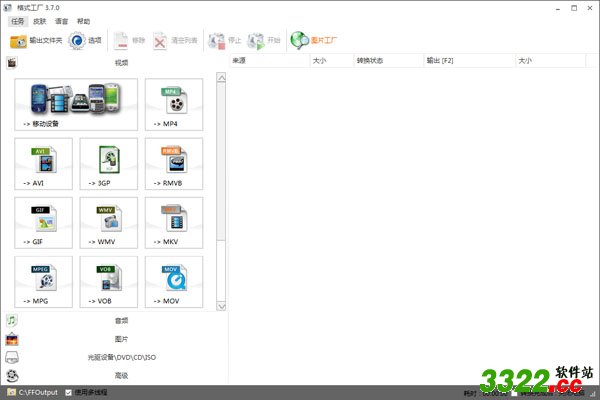Open the 任务 task menu
600x400 pixels.
17,20
